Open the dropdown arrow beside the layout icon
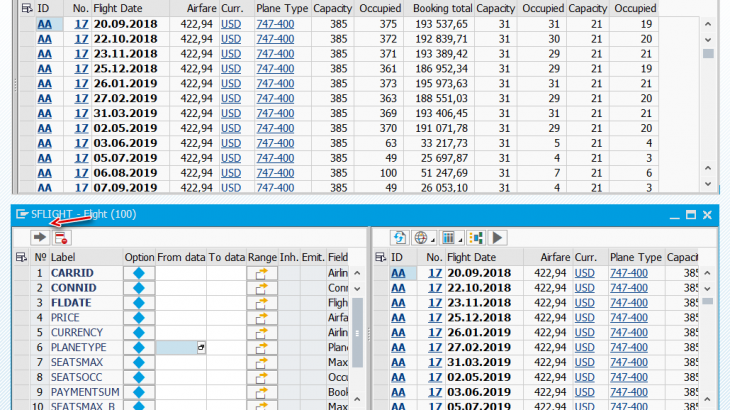This screenshot has height=410, width=730. [x=460, y=240]
